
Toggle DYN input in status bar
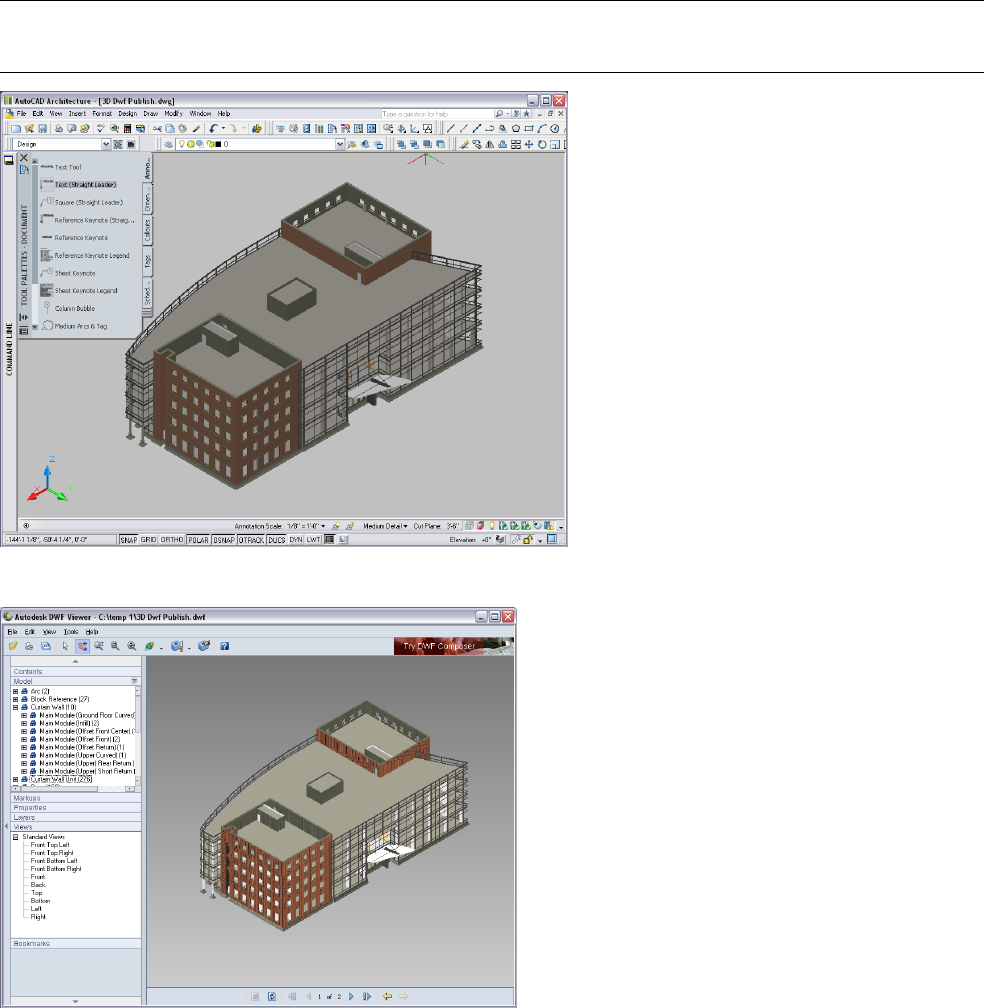click(x=296, y=540)
